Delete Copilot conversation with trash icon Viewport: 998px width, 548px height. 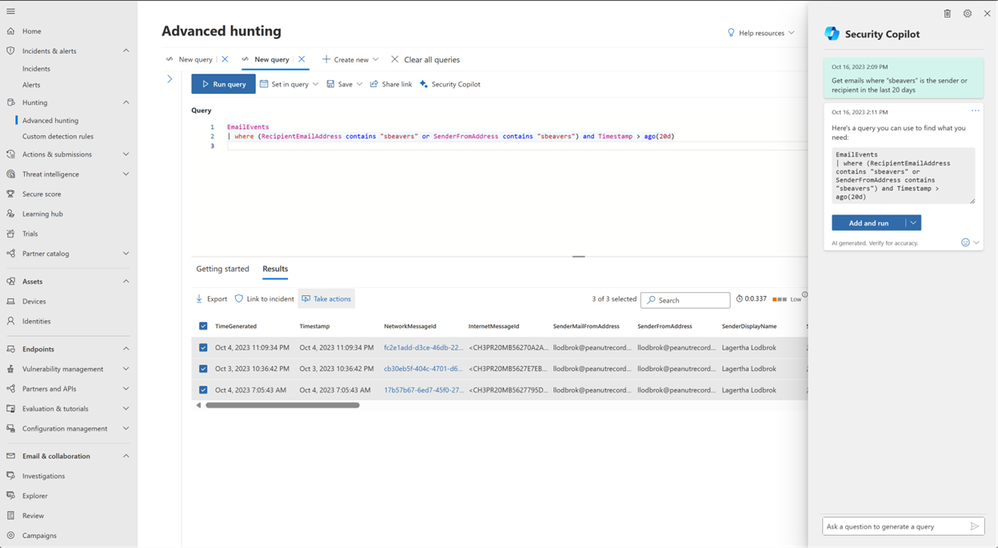(947, 13)
